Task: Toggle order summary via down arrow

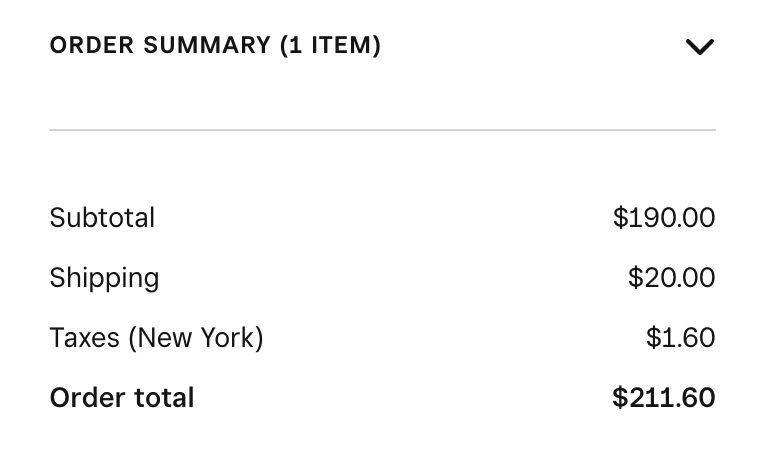Action: coord(699,46)
